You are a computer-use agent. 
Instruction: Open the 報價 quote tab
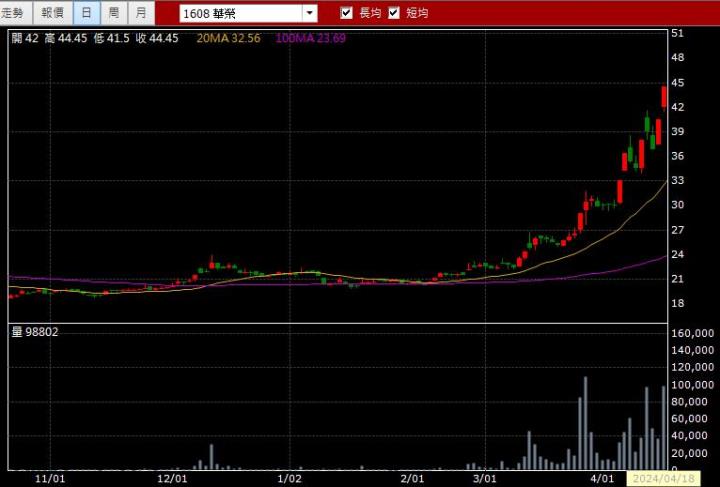pos(51,13)
